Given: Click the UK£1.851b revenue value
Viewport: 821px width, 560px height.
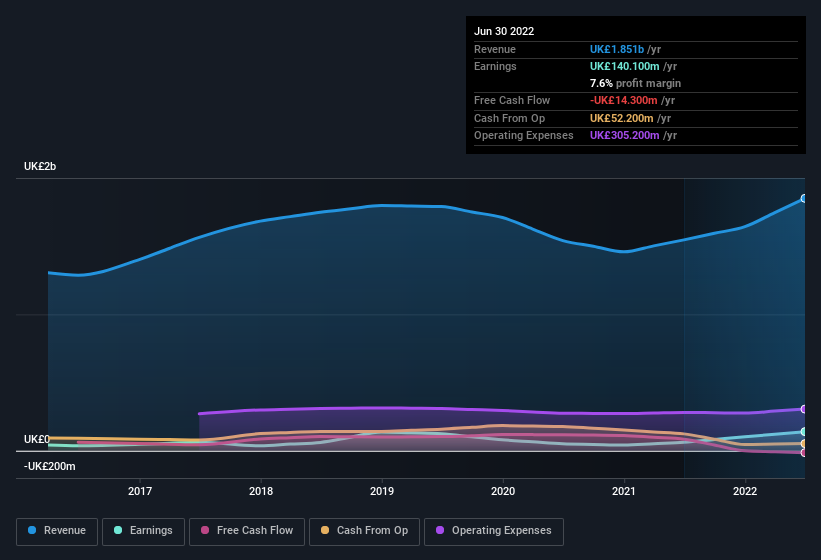Looking at the screenshot, I should point(617,49).
